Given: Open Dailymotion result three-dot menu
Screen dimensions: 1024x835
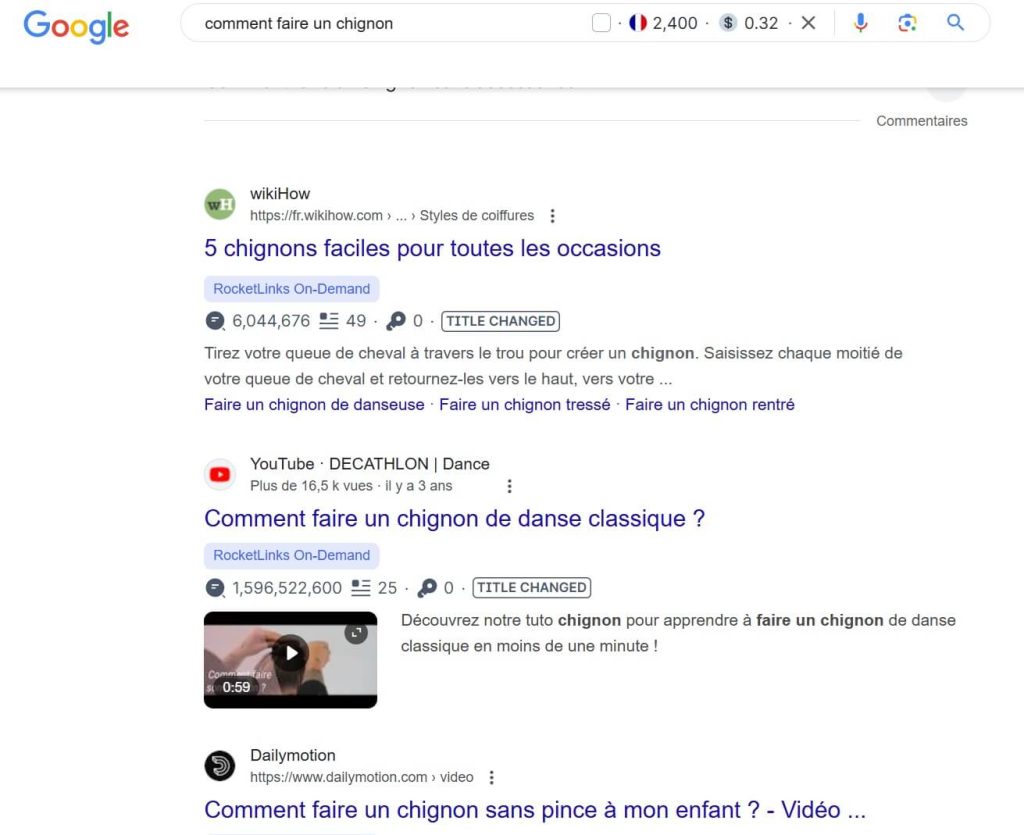Looking at the screenshot, I should [x=491, y=777].
